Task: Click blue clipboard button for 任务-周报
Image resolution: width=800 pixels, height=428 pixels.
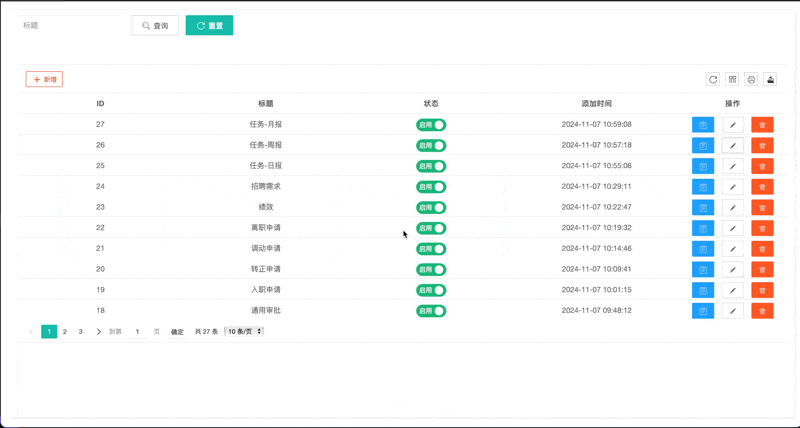Action: click(x=703, y=145)
